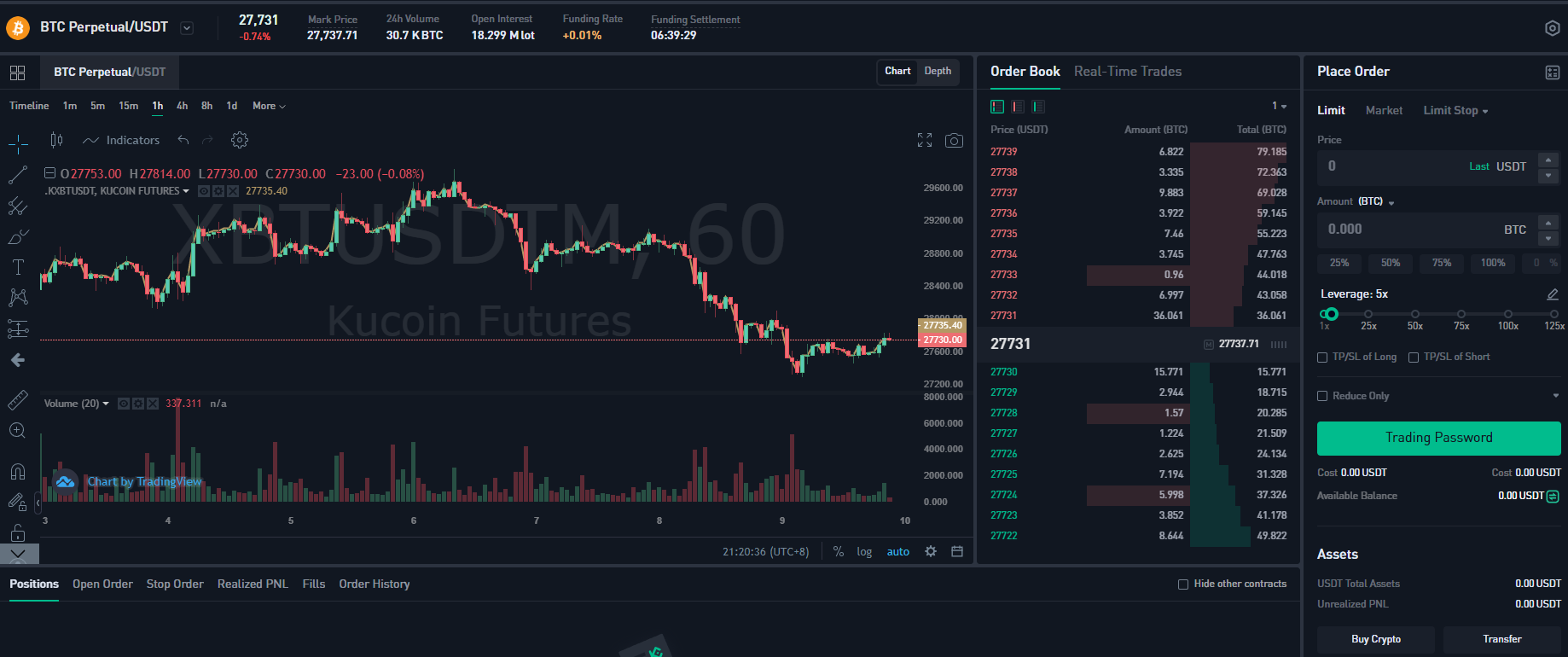Open Indicators menu
The image size is (1568, 657).
(x=121, y=140)
